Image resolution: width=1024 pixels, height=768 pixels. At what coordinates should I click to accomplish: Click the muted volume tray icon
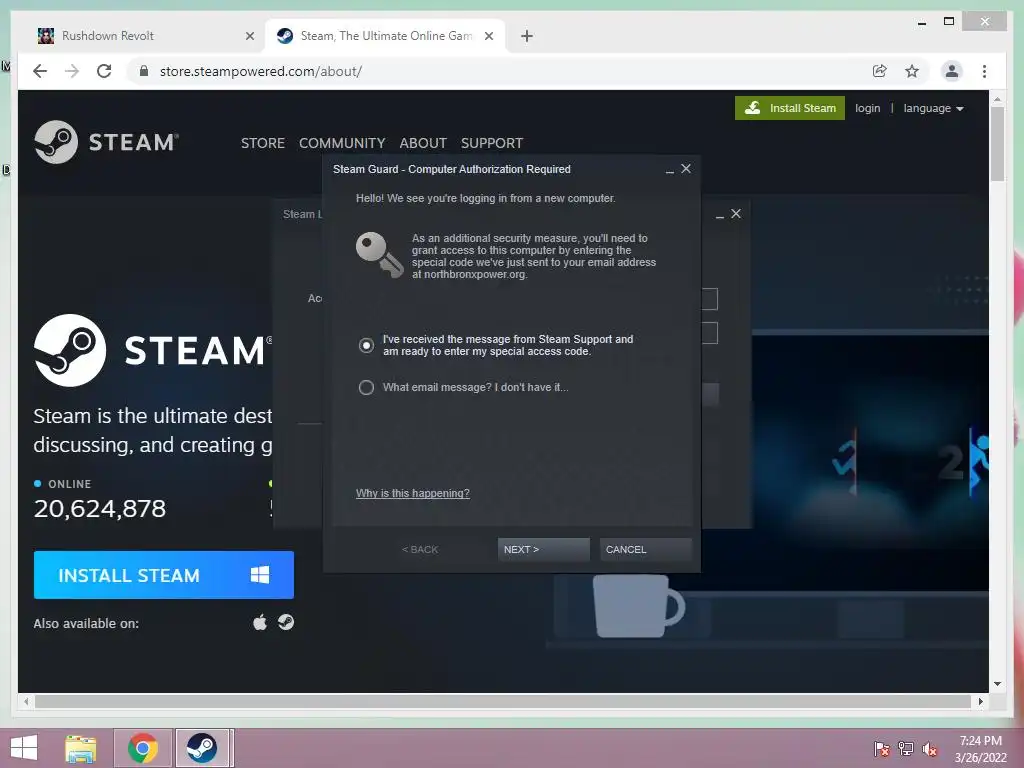(930, 749)
